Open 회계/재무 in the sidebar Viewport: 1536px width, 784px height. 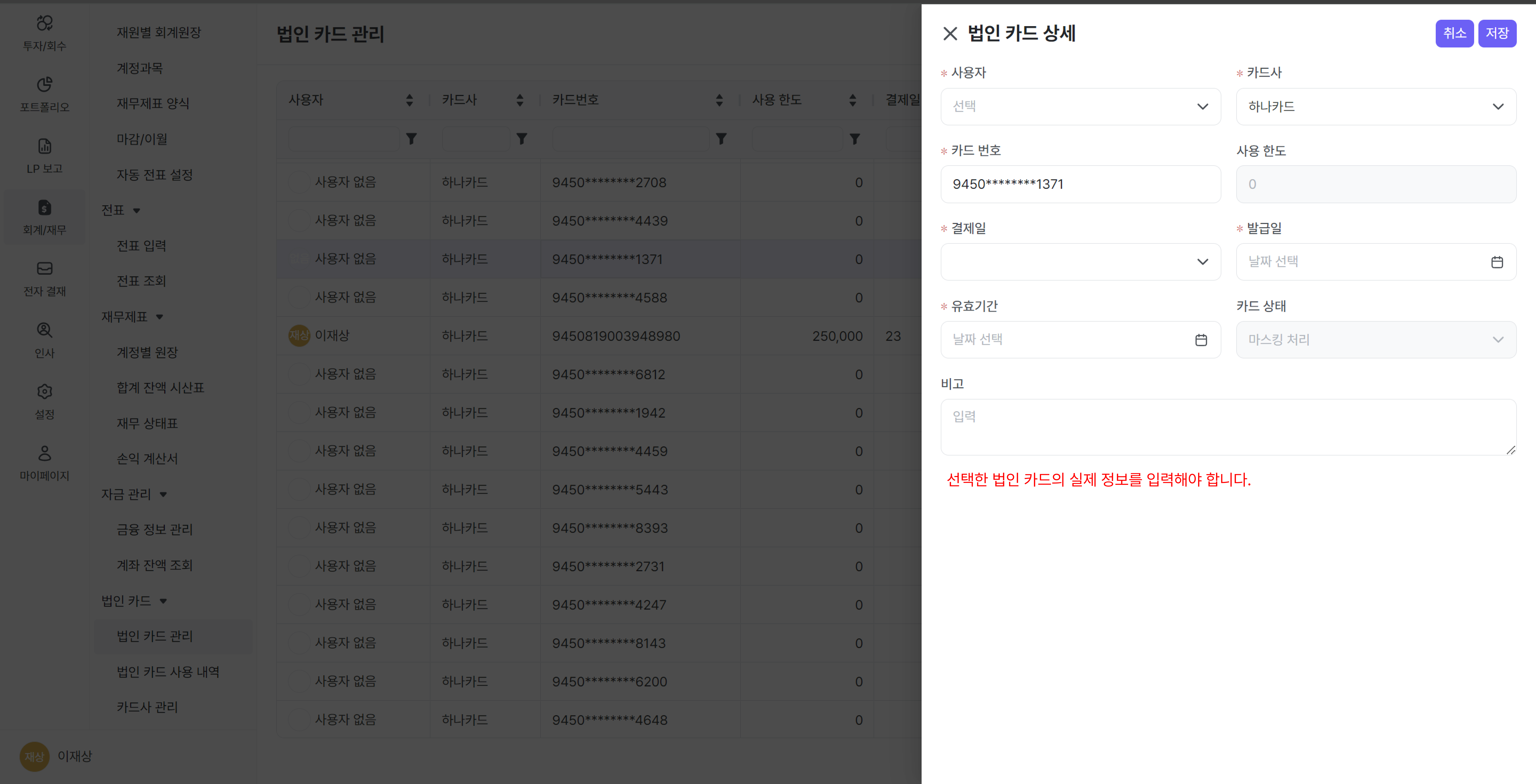pos(45,218)
